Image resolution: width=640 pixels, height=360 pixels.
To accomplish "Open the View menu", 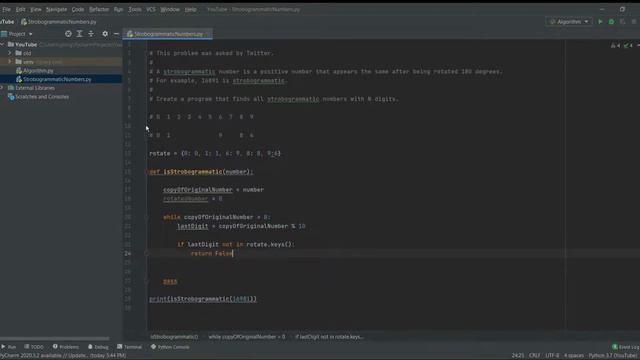I will 36,9.
